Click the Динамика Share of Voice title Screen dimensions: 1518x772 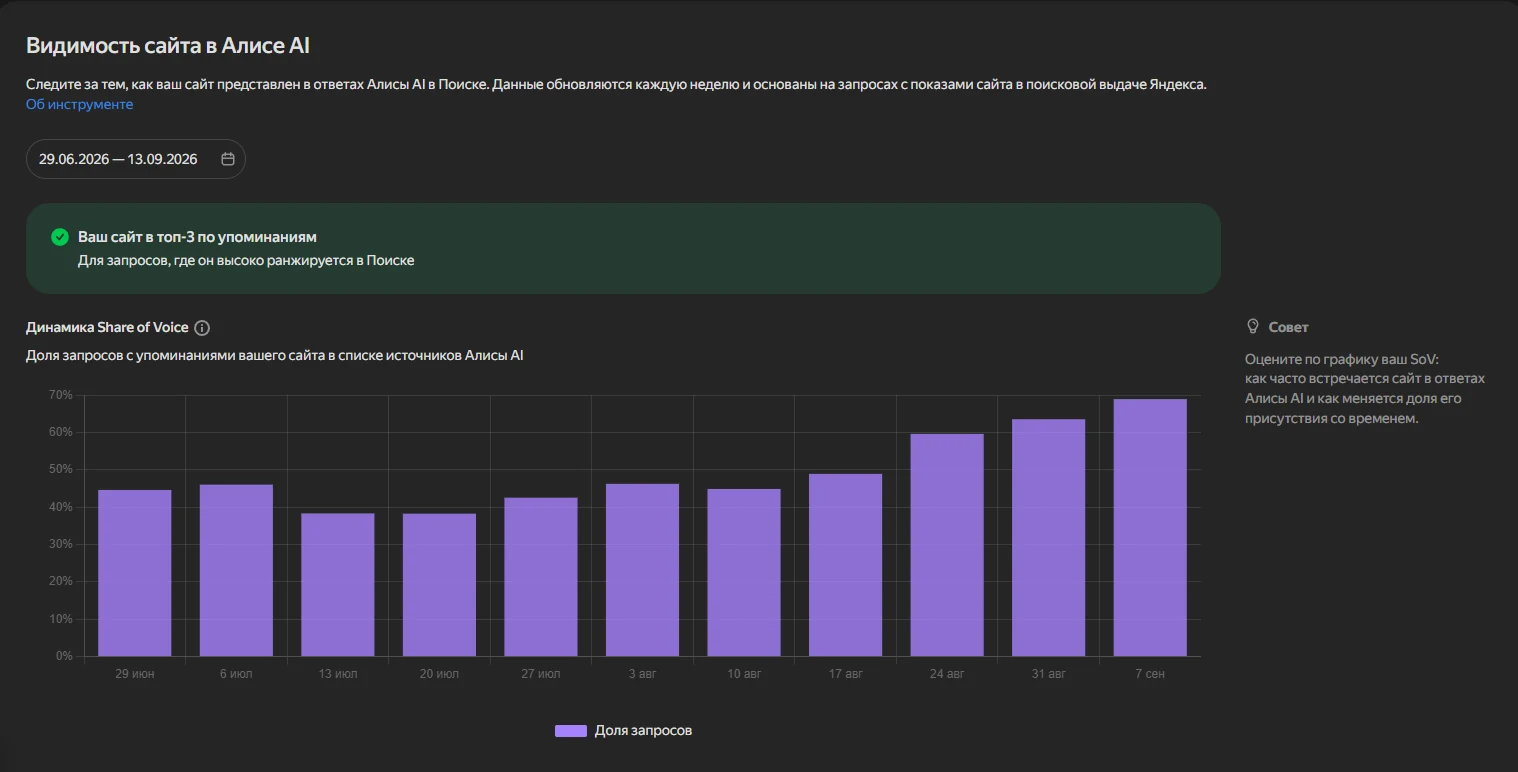point(107,328)
